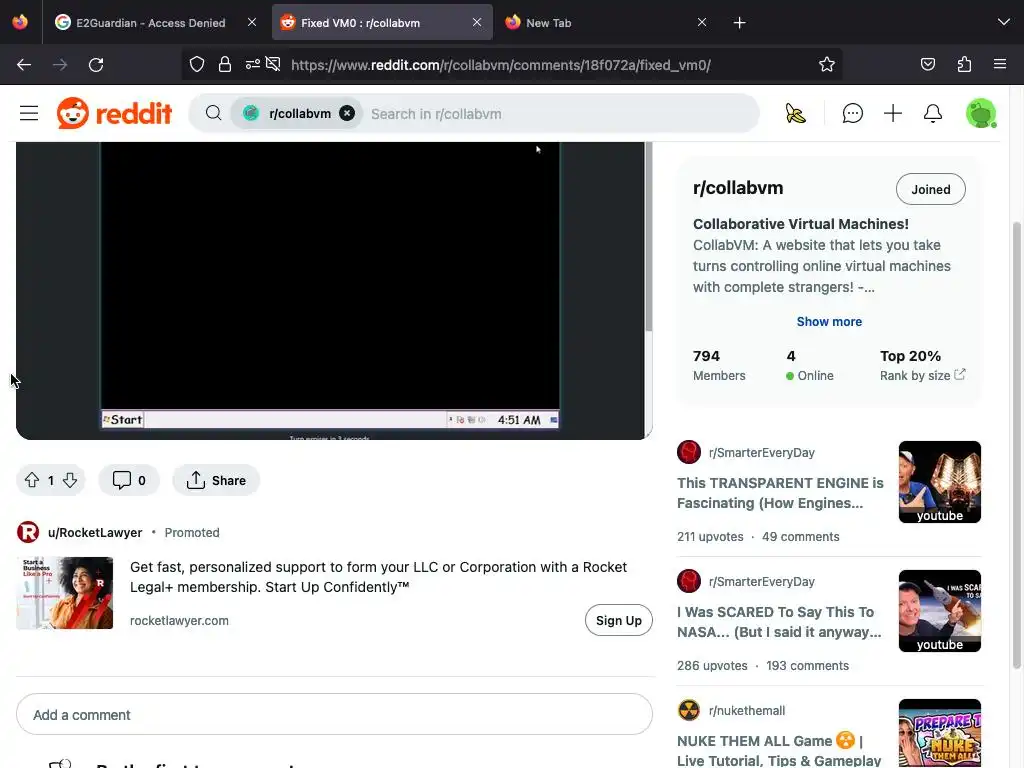Click the Start button in the VM image
Image resolution: width=1024 pixels, height=768 pixels.
click(123, 420)
